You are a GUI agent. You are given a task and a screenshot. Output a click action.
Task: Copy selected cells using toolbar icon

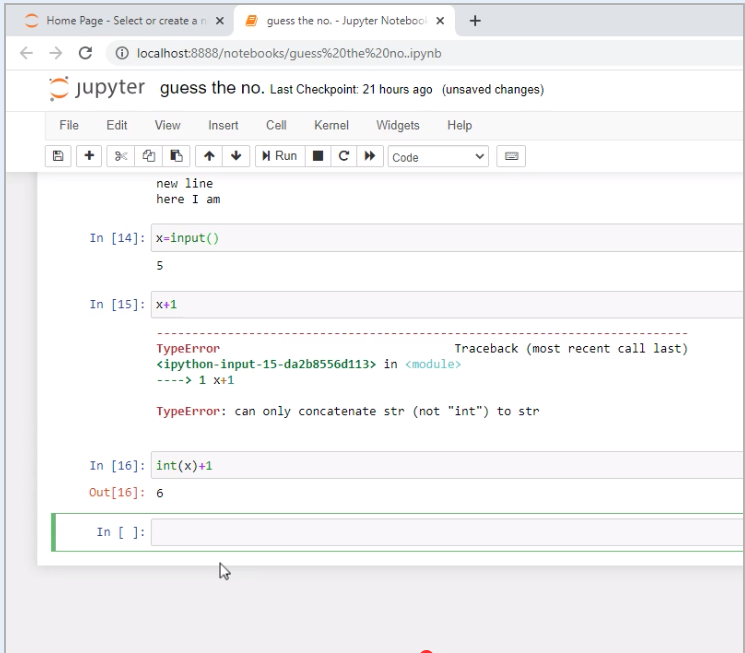click(x=149, y=156)
